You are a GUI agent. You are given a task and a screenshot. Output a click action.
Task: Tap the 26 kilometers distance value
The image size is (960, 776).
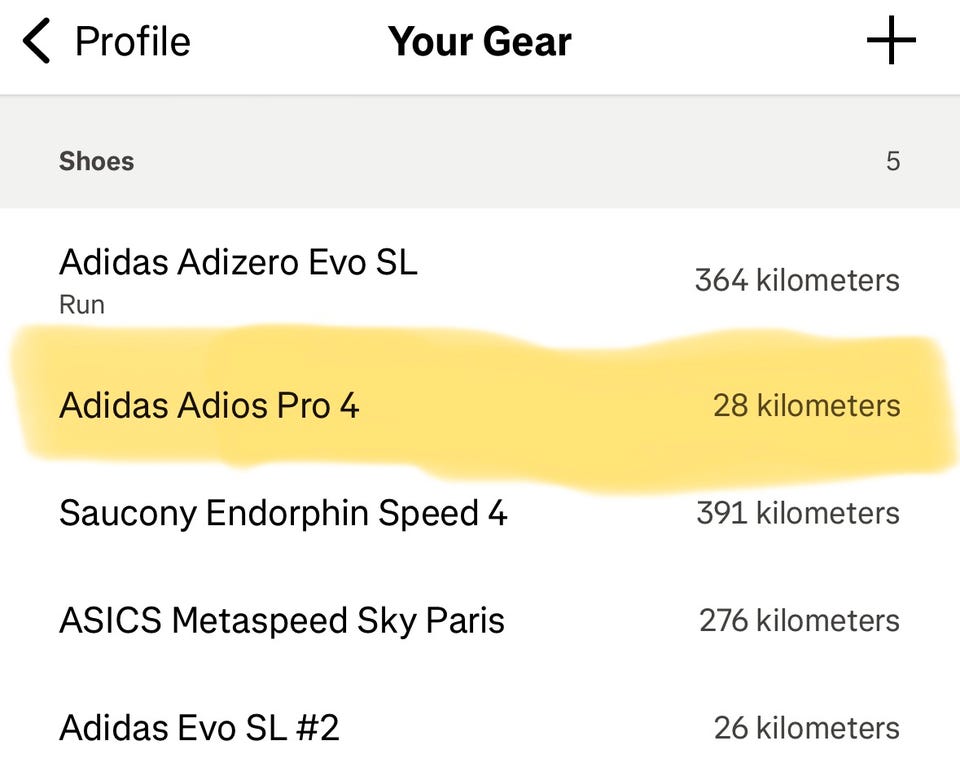click(x=806, y=727)
